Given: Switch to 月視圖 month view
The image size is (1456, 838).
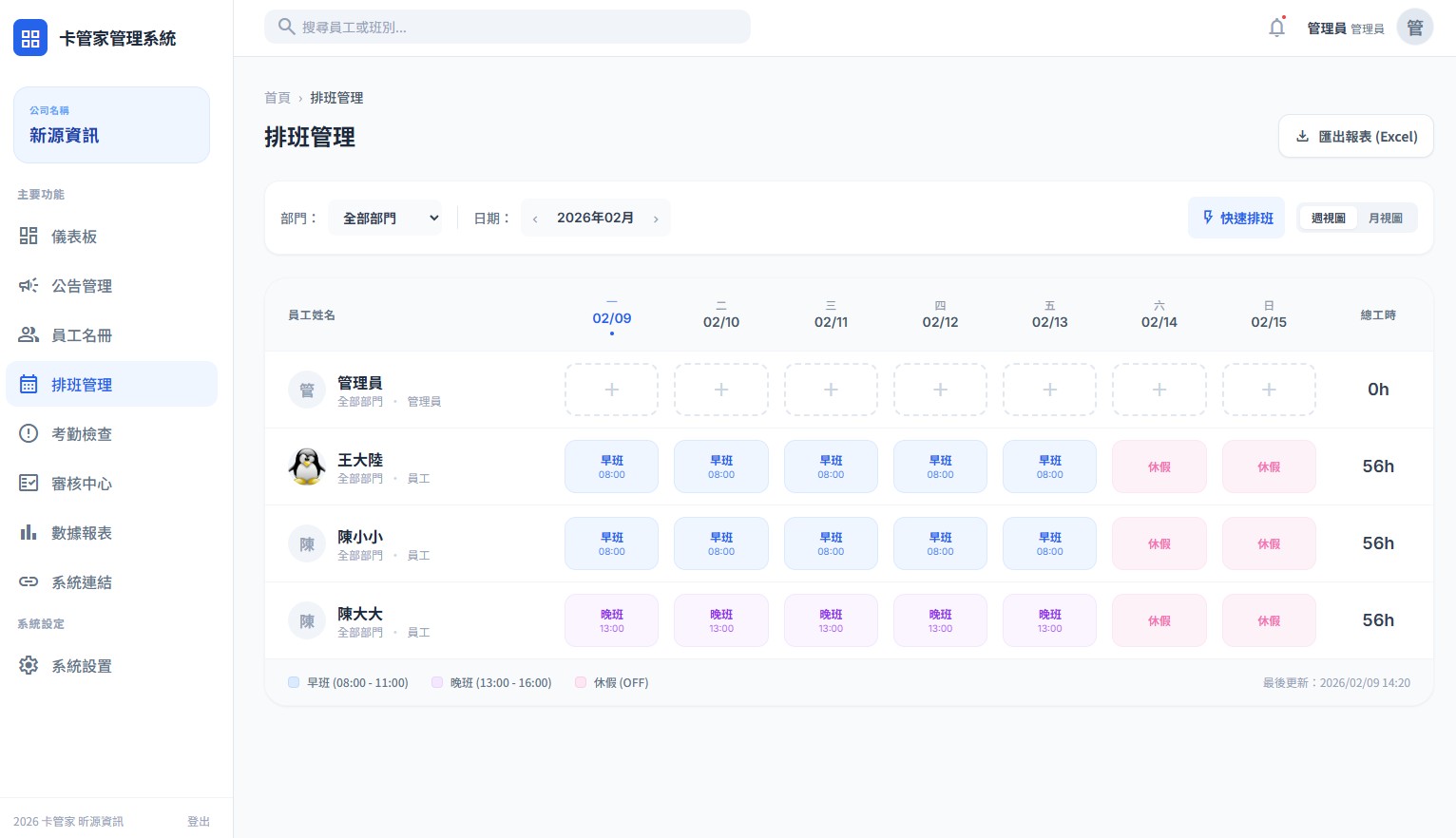Looking at the screenshot, I should pyautogui.click(x=1385, y=219).
